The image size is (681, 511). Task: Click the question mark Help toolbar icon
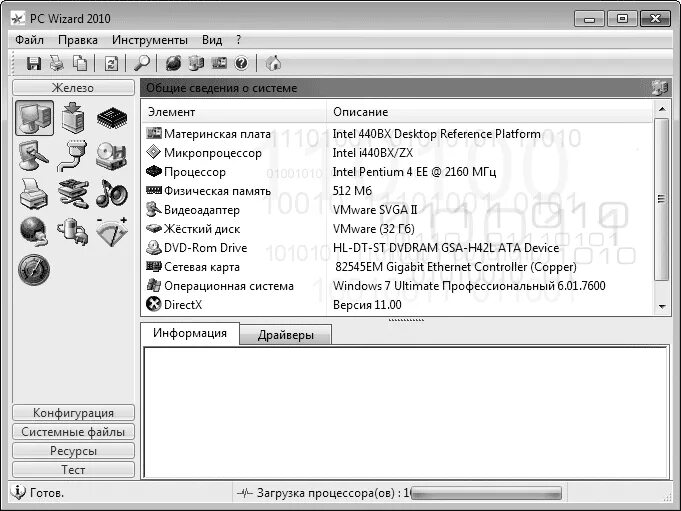pyautogui.click(x=241, y=63)
